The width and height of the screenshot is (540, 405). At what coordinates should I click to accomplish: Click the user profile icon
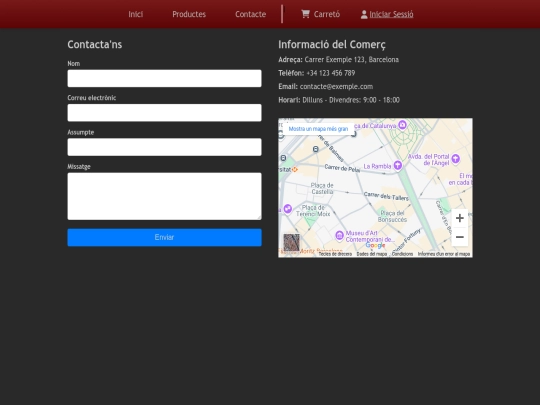click(x=364, y=14)
